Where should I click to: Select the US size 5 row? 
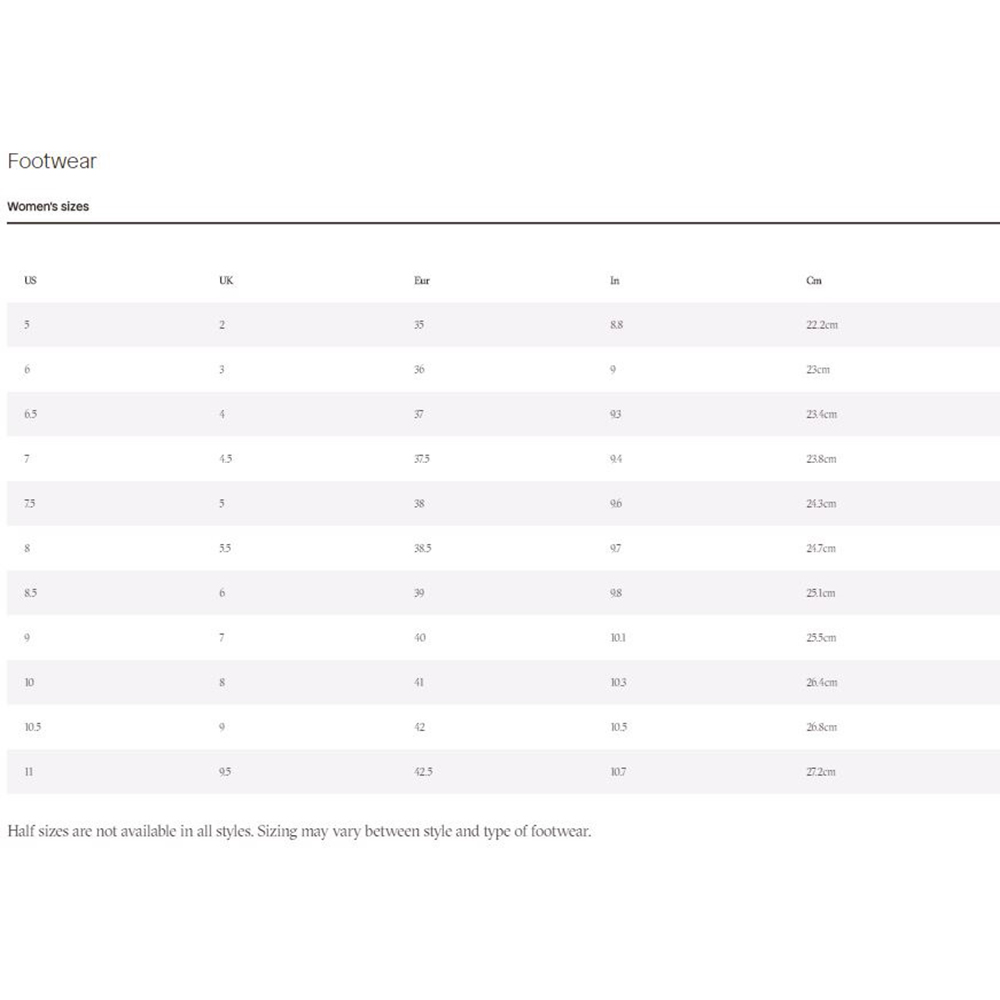[x=503, y=325]
